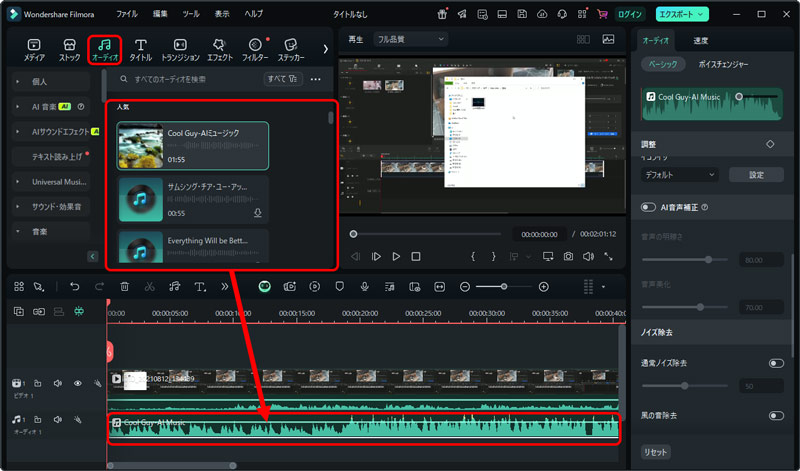Screen dimensions: 800x471
Task: Click the preview volume speaker icon
Action: [588, 256]
